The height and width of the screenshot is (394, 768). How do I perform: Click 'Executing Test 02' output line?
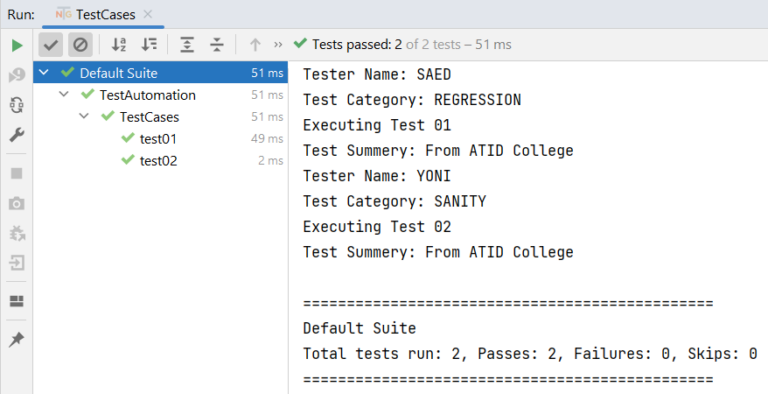pos(377,226)
